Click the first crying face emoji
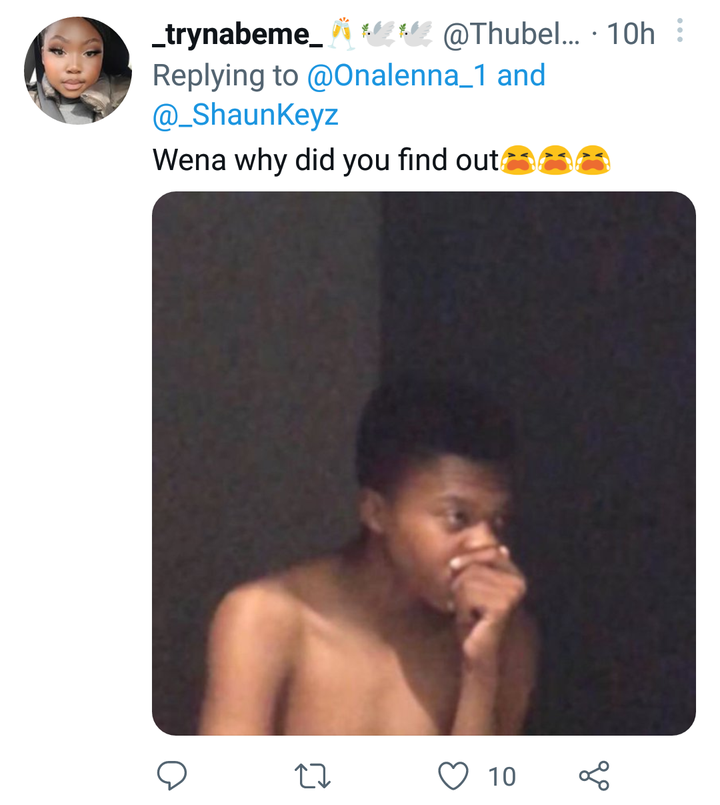Screen dimensions: 720x805 click(x=518, y=160)
